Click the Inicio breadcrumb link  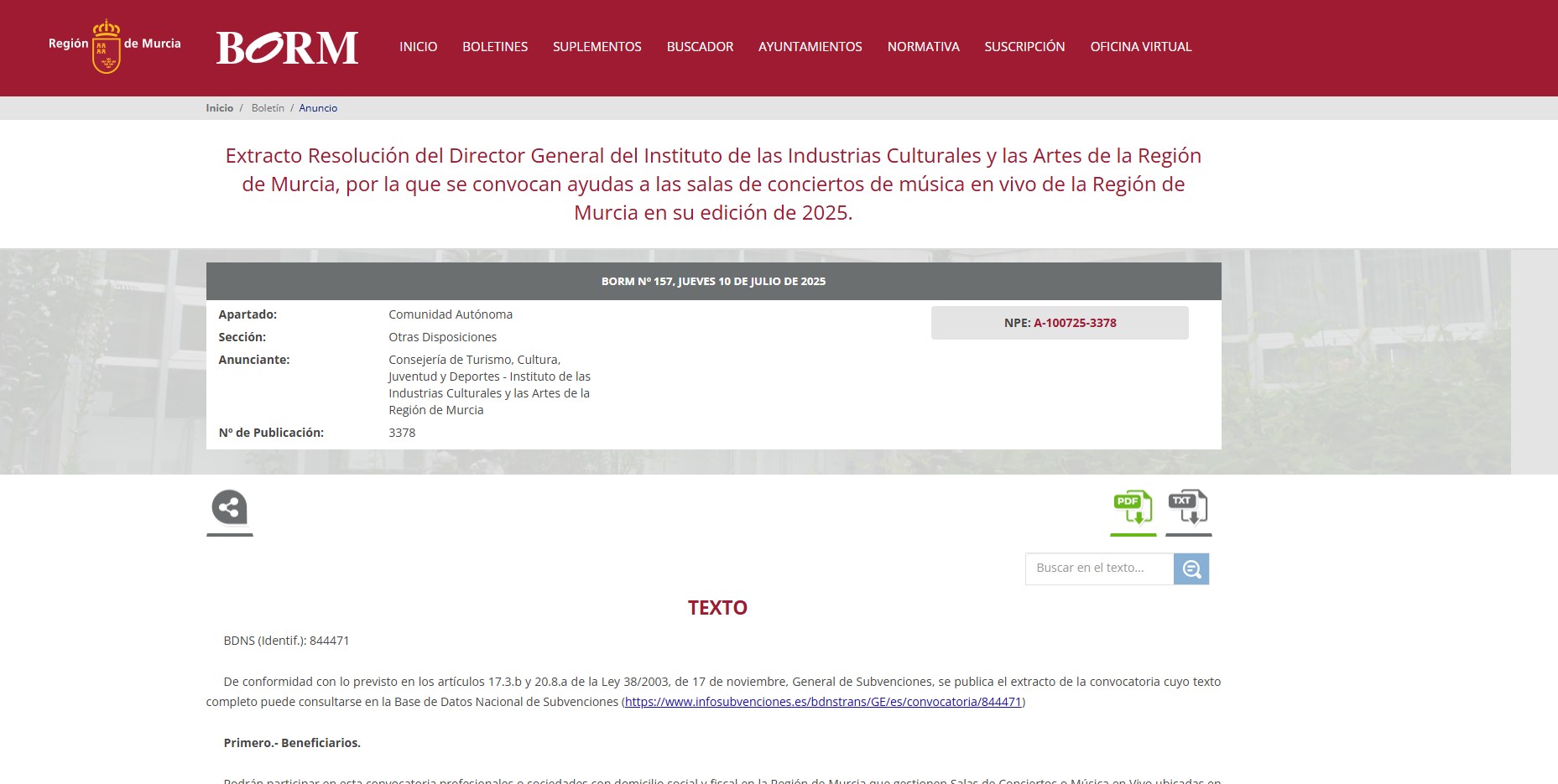point(220,108)
